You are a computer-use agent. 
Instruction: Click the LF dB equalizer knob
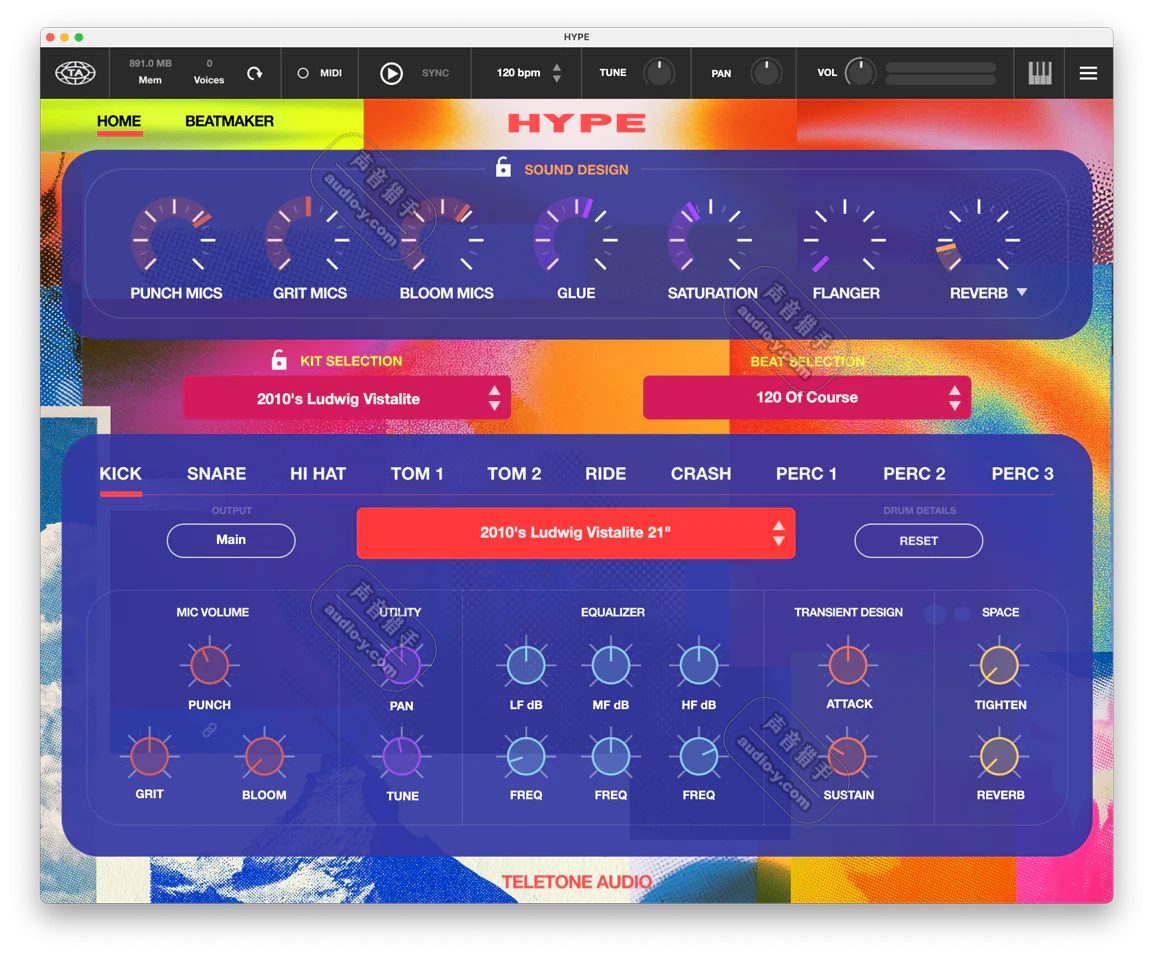click(x=526, y=665)
